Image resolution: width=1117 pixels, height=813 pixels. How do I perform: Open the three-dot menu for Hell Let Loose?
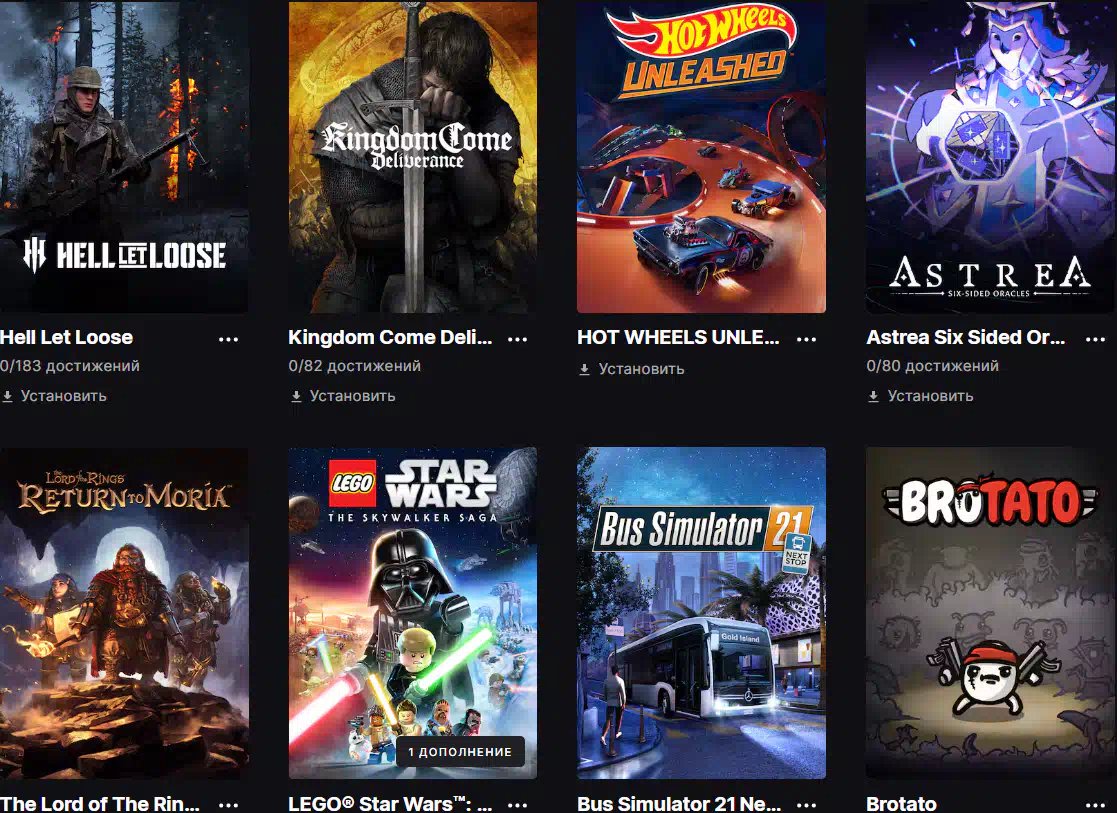(x=229, y=339)
